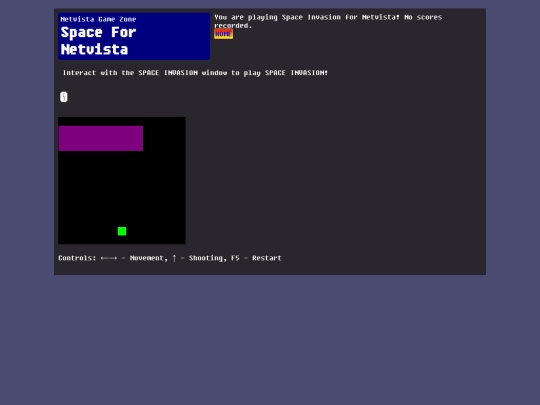
Task: Click the 'You are playing Space Invasion' message
Action: click(328, 21)
